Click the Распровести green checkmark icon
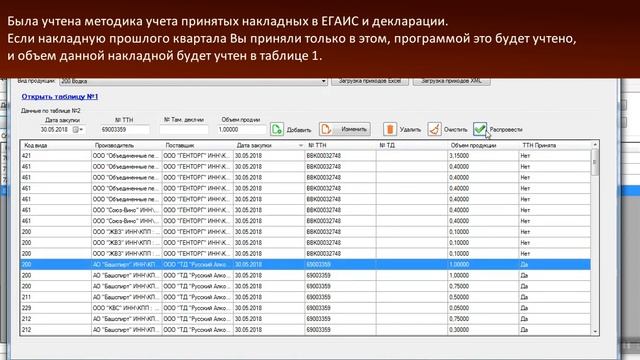640x360 pixels. pyautogui.click(x=480, y=129)
